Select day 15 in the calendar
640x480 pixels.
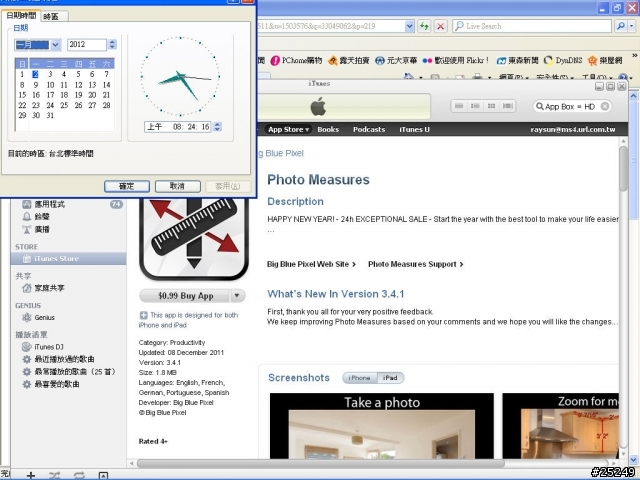22,95
